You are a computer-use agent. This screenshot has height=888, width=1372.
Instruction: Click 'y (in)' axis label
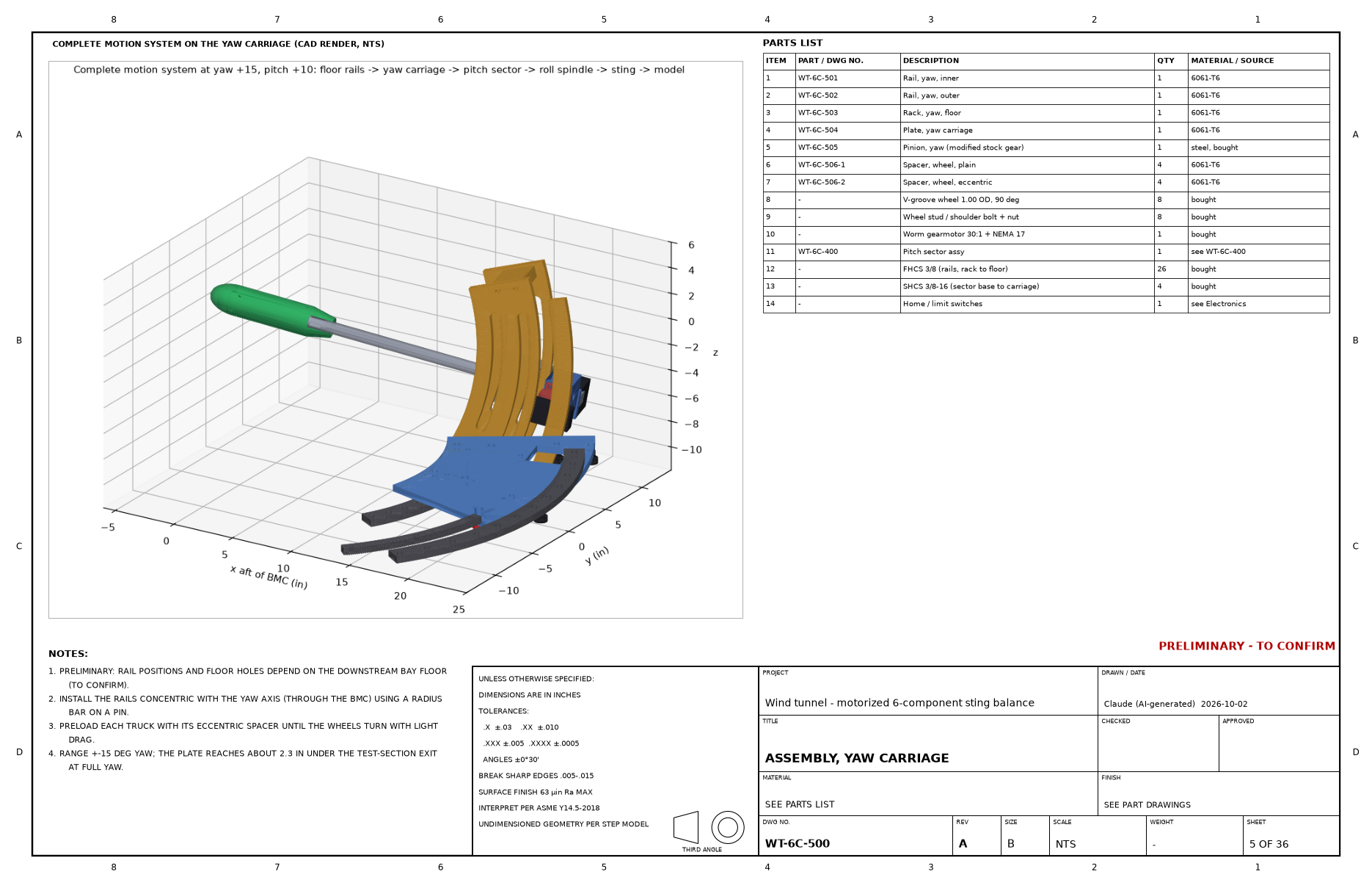click(x=597, y=556)
